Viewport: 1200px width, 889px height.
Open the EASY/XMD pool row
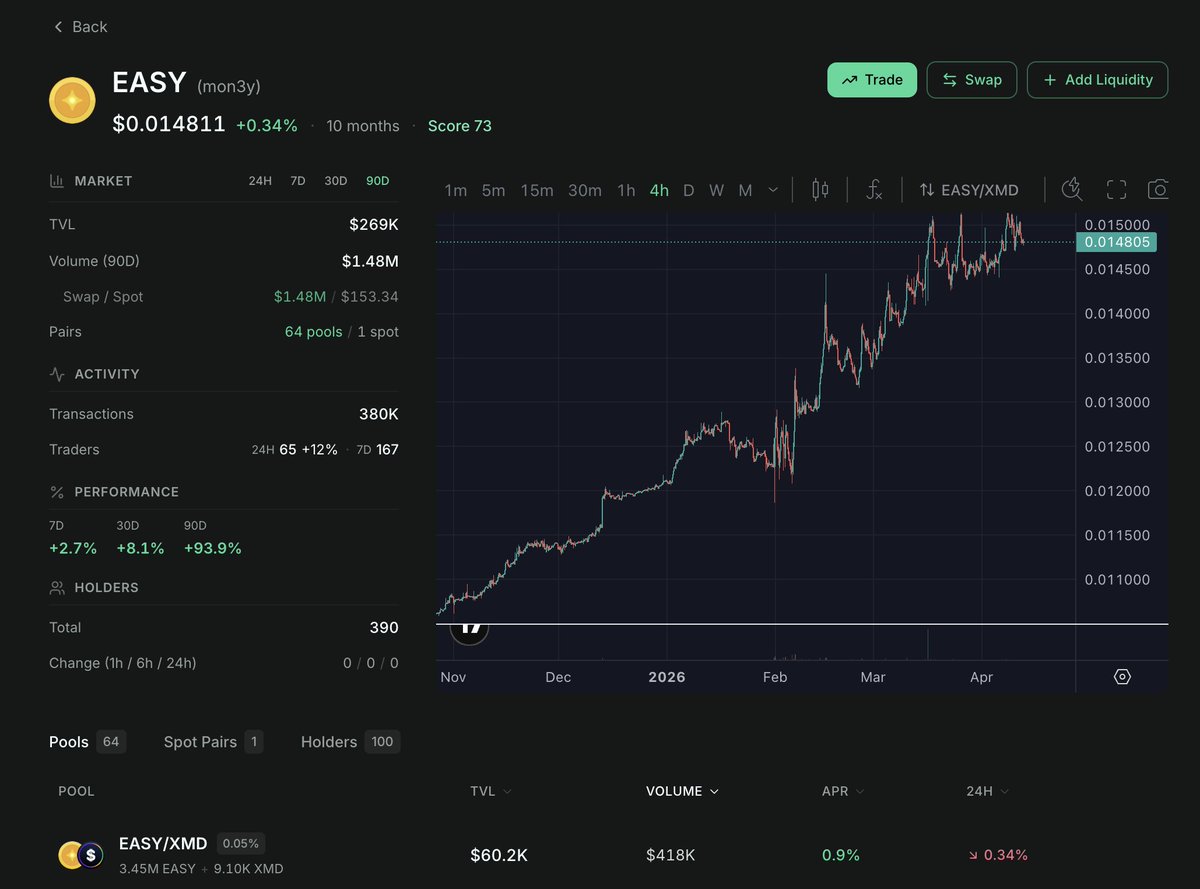coord(608,855)
